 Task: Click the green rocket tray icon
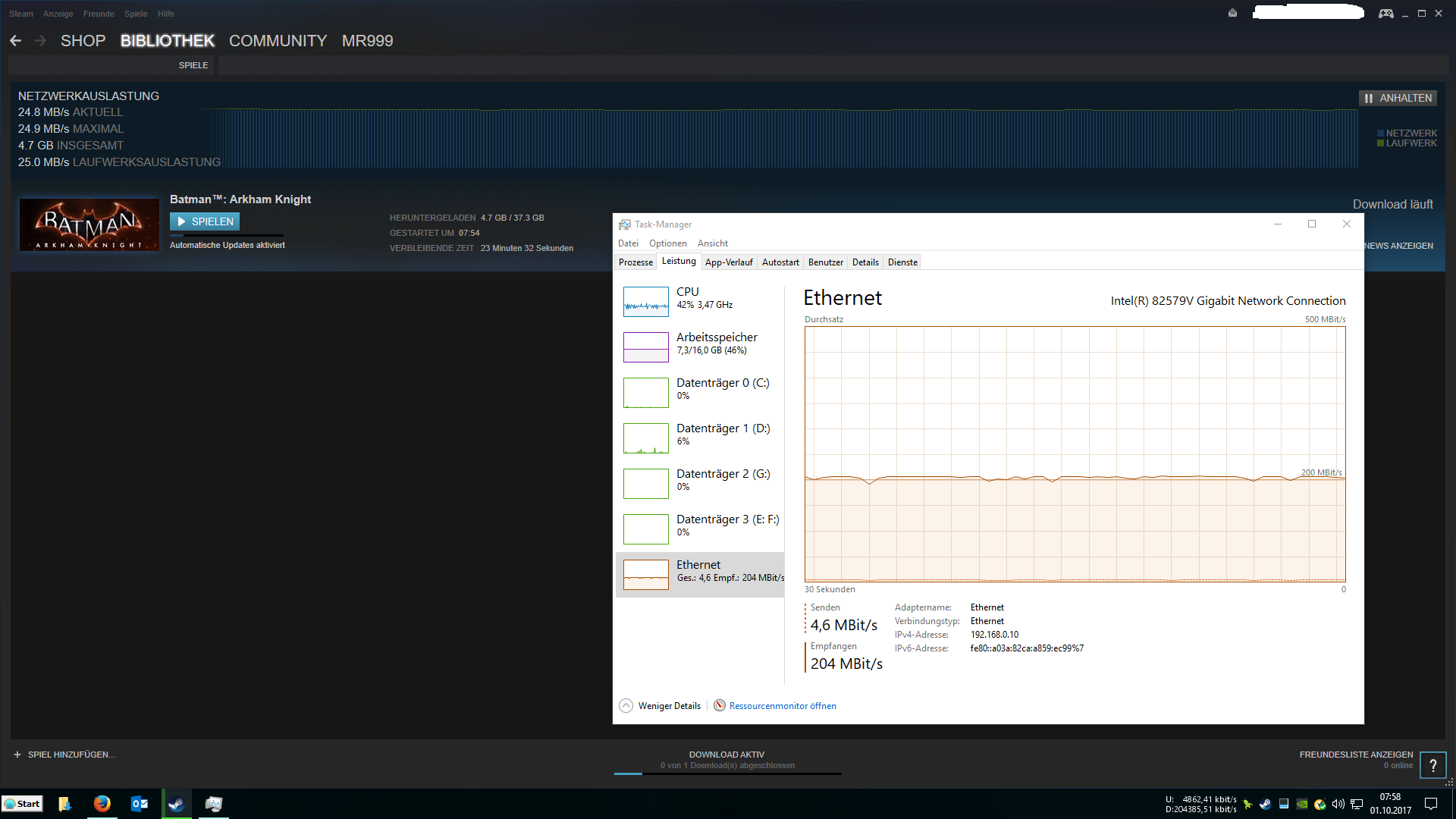point(1247,804)
